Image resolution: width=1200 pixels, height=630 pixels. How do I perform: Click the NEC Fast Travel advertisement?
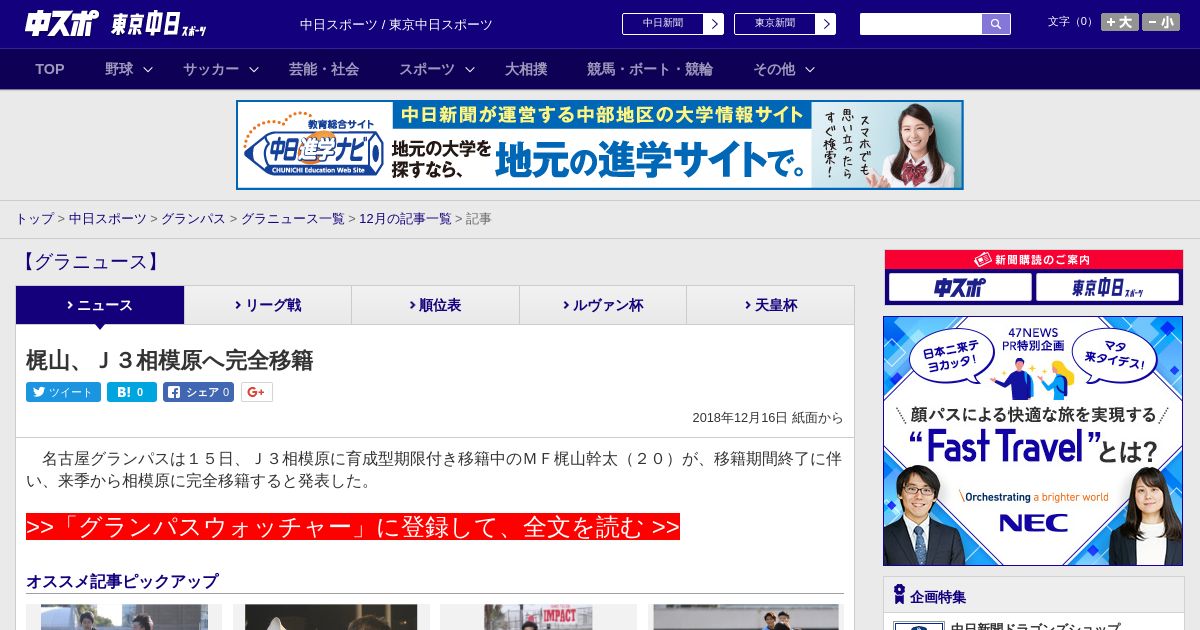coord(1033,441)
